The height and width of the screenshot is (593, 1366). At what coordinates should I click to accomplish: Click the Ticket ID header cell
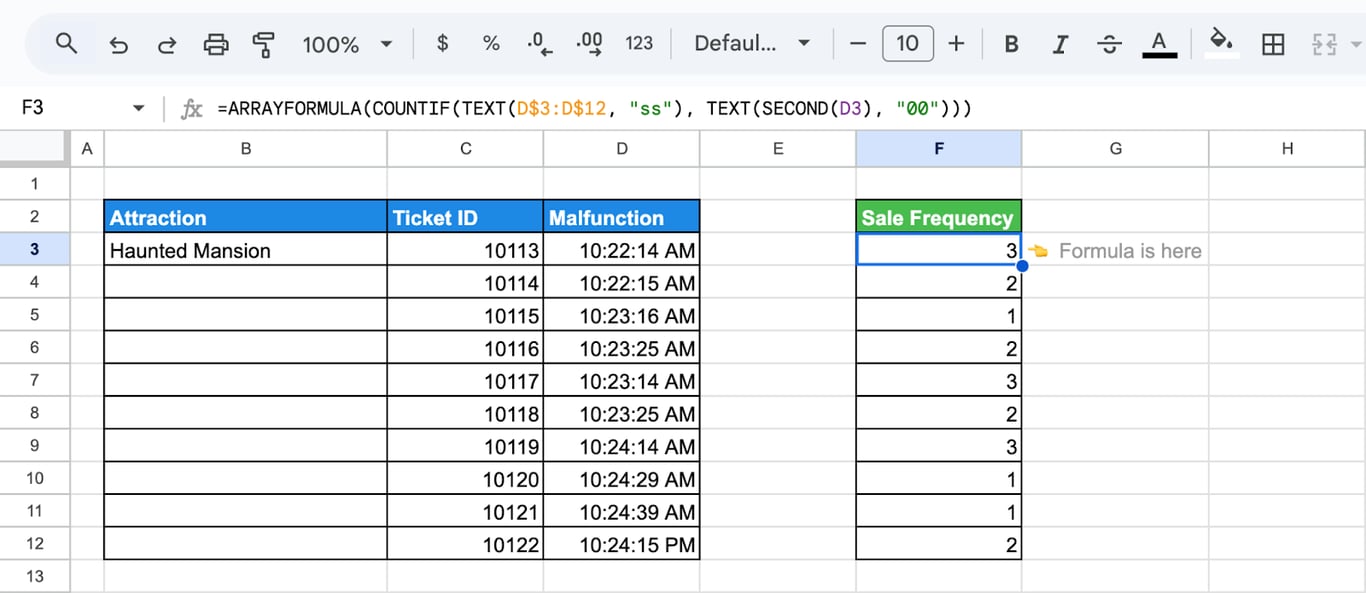[466, 217]
